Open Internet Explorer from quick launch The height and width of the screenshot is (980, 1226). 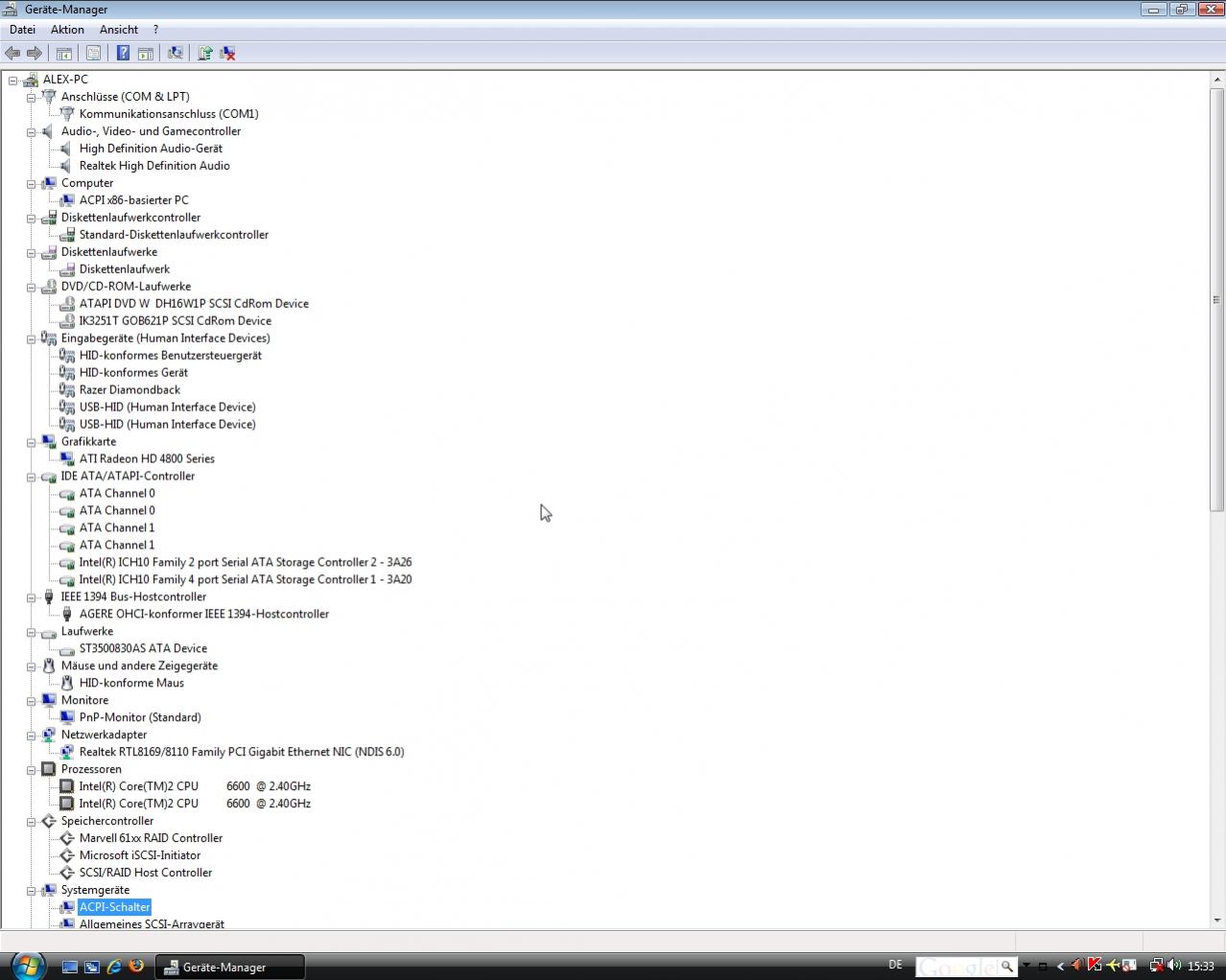(x=114, y=967)
